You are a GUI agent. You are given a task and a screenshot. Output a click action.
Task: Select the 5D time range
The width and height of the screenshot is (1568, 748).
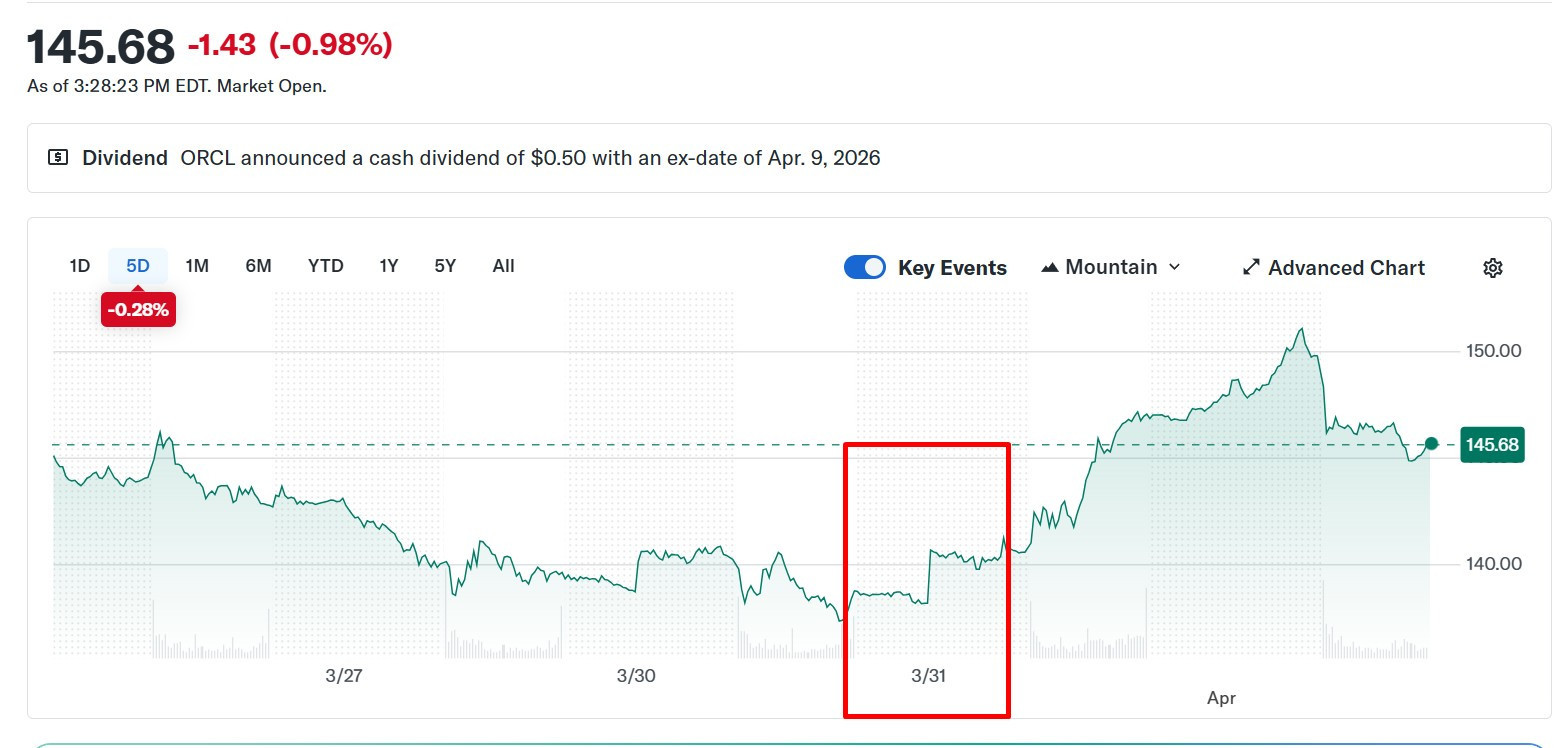pyautogui.click(x=138, y=266)
